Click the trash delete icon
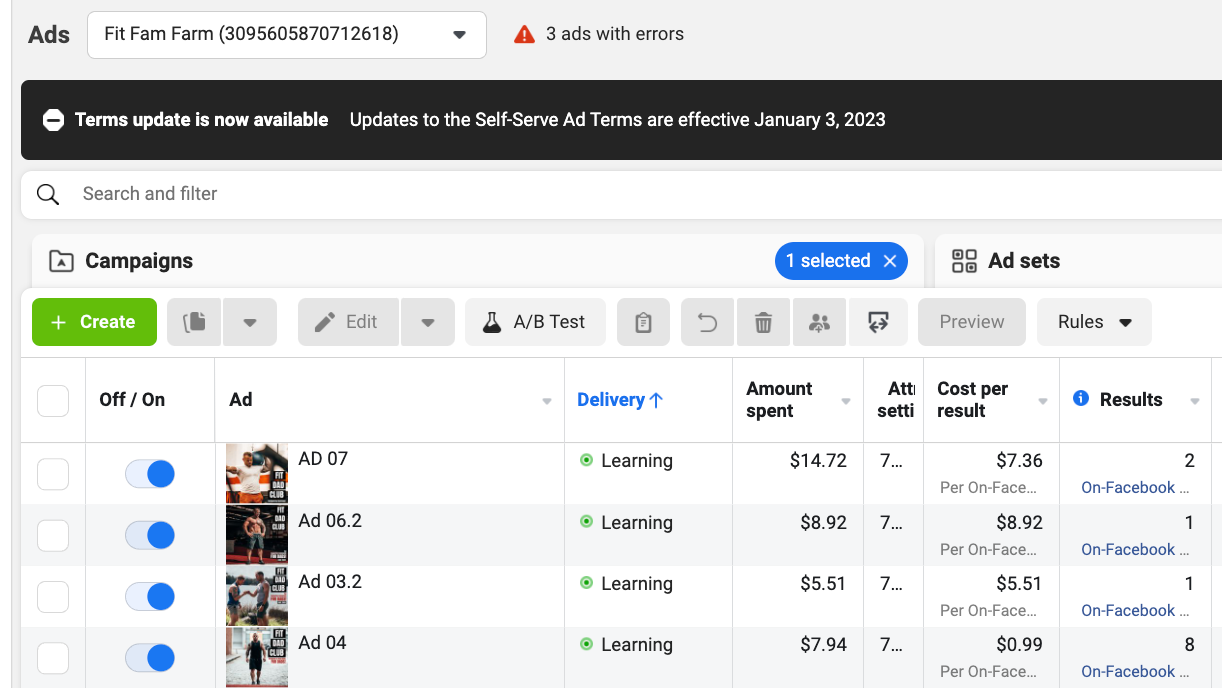This screenshot has height=688, width=1222. [763, 322]
